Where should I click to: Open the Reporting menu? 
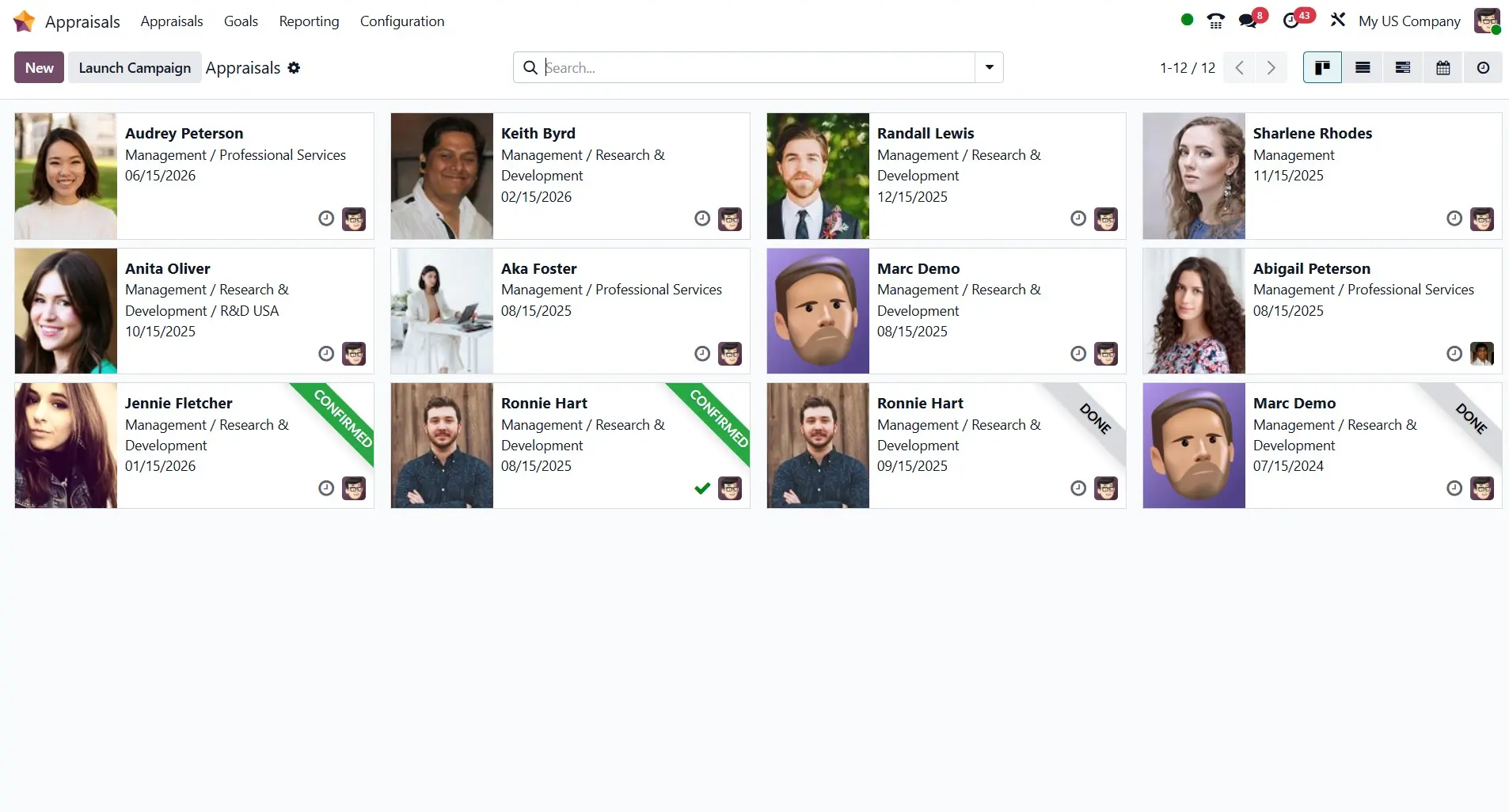click(309, 21)
